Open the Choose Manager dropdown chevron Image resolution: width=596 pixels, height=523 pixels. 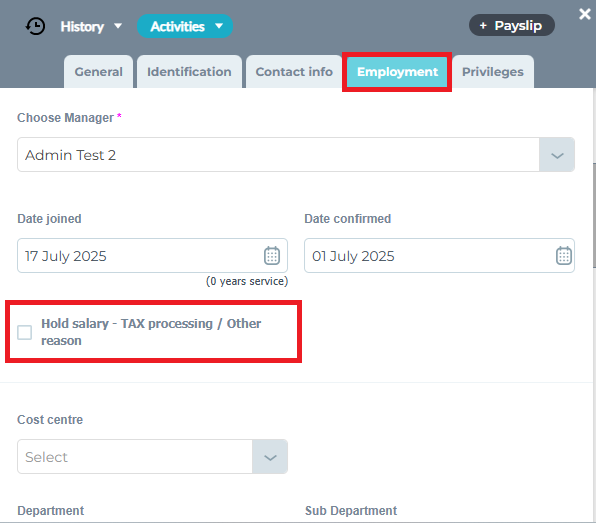(557, 155)
